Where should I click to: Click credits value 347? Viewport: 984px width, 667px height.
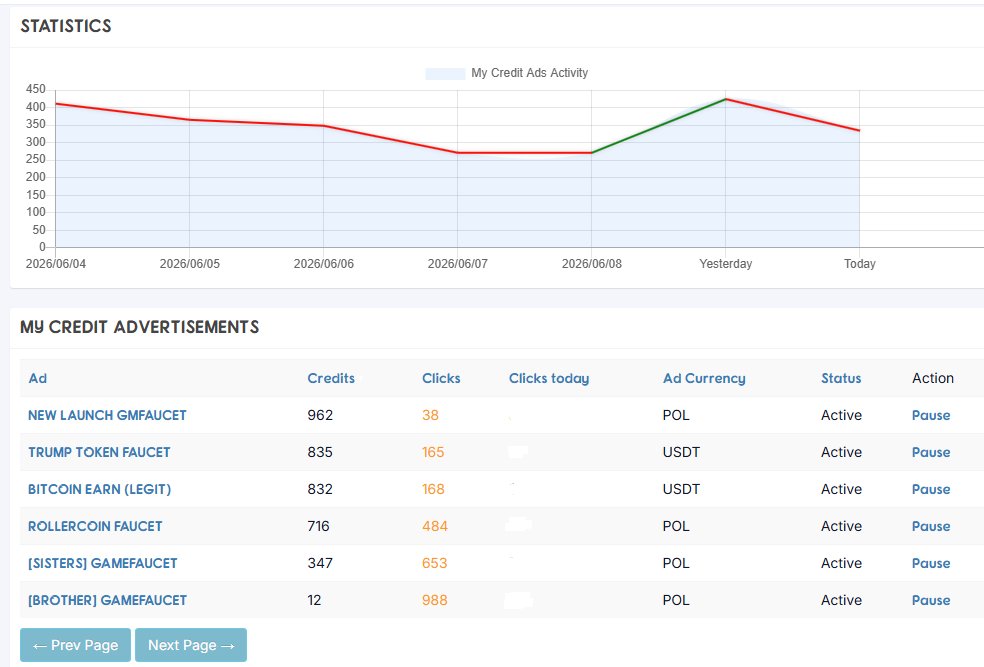click(x=320, y=563)
